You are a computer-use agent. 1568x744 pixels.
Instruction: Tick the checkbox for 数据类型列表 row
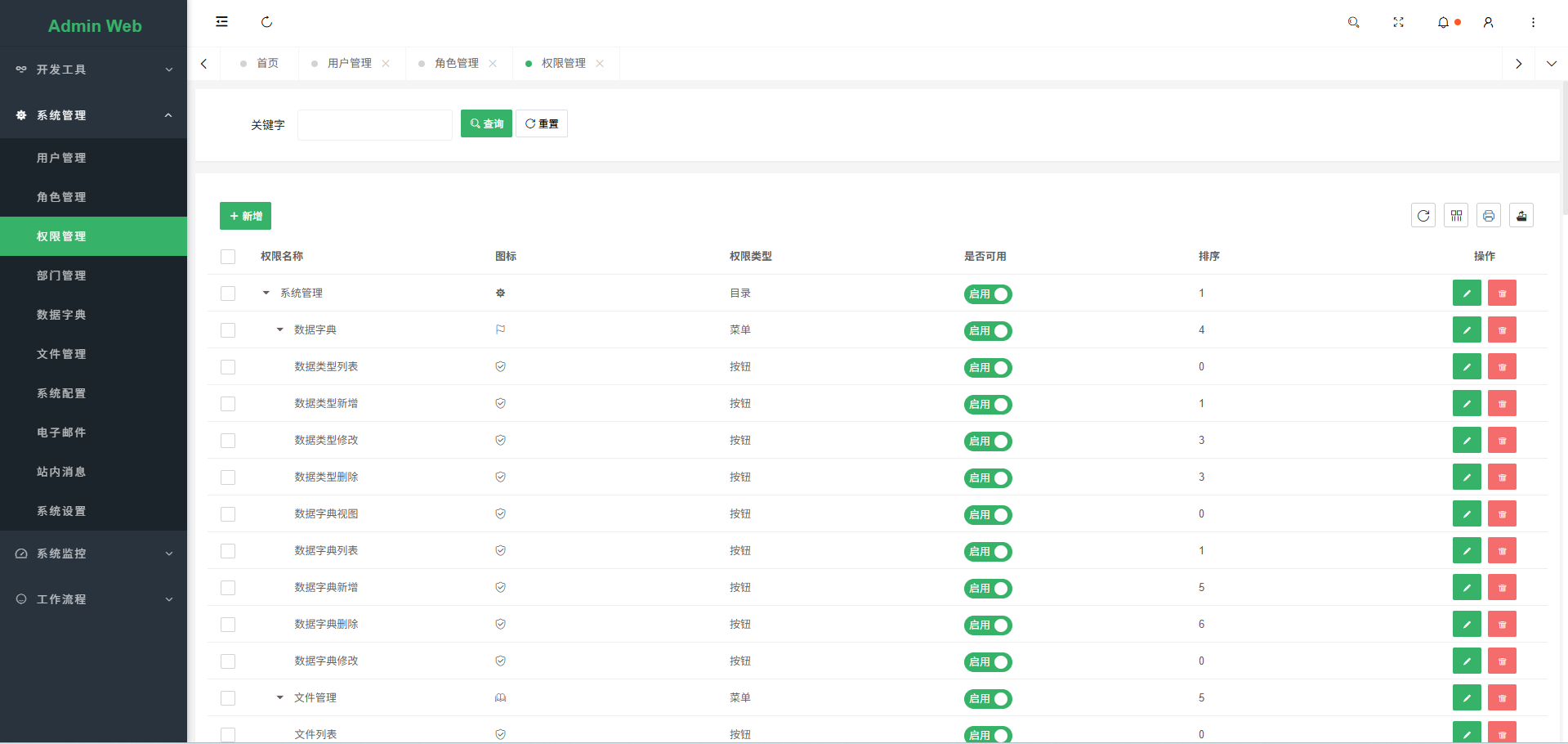pyautogui.click(x=228, y=366)
